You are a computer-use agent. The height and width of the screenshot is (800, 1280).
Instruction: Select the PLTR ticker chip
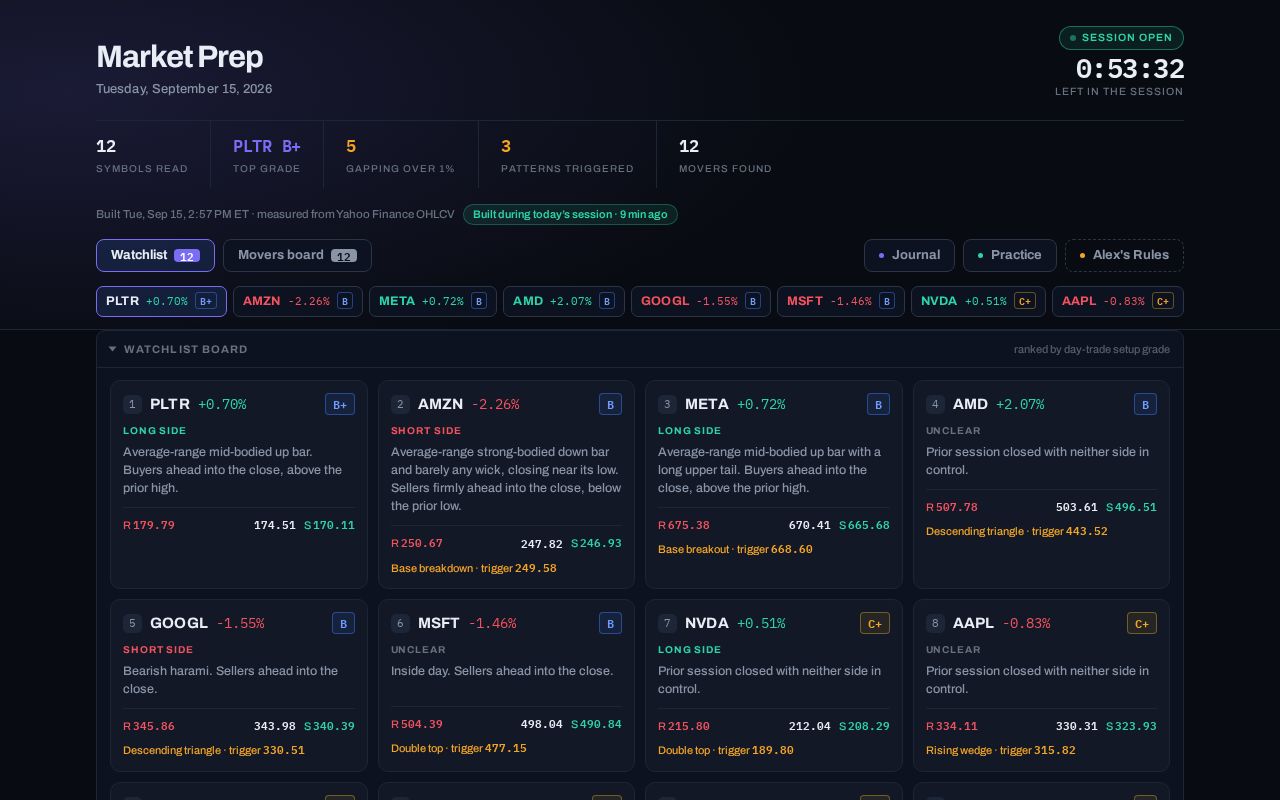[161, 301]
